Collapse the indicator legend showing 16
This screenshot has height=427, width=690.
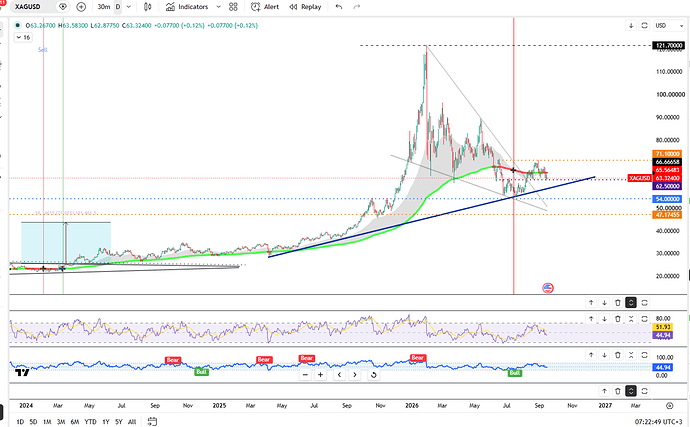click(23, 37)
